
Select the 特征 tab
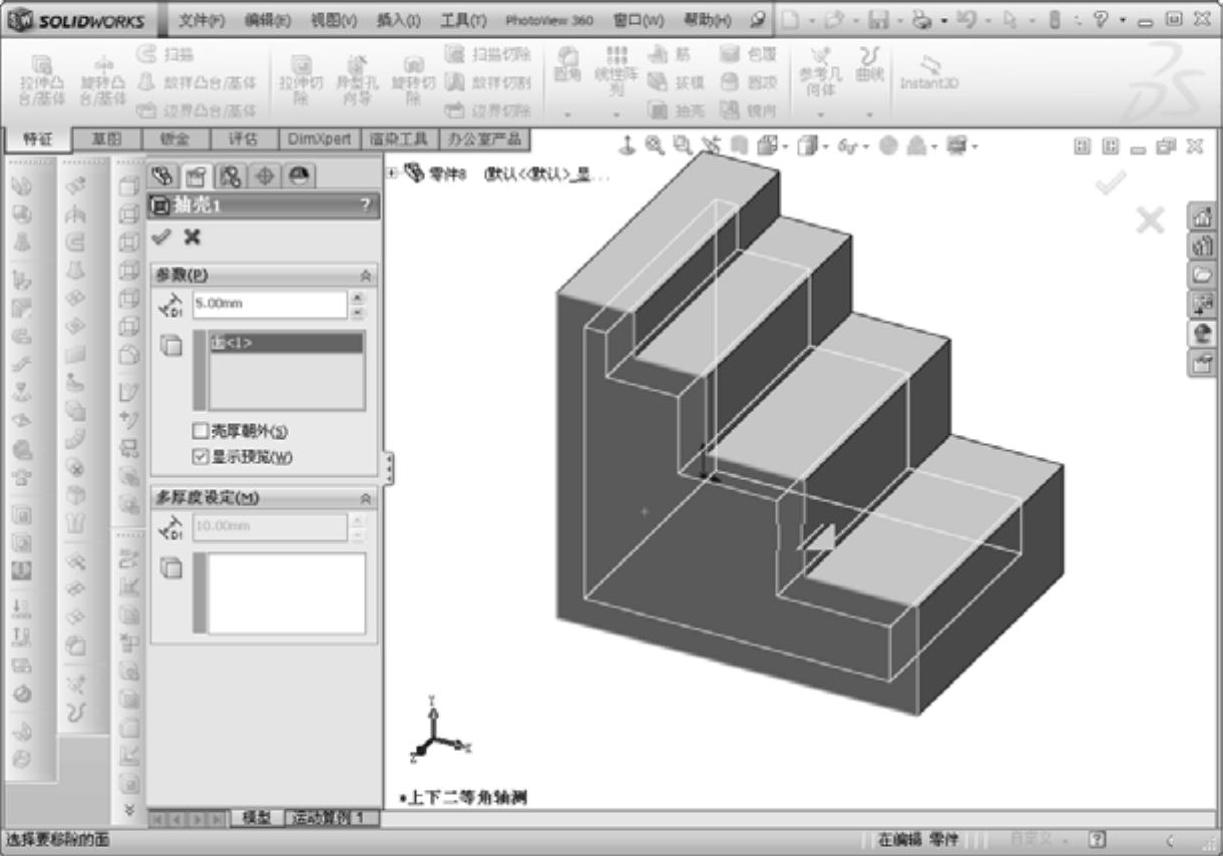tap(37, 139)
